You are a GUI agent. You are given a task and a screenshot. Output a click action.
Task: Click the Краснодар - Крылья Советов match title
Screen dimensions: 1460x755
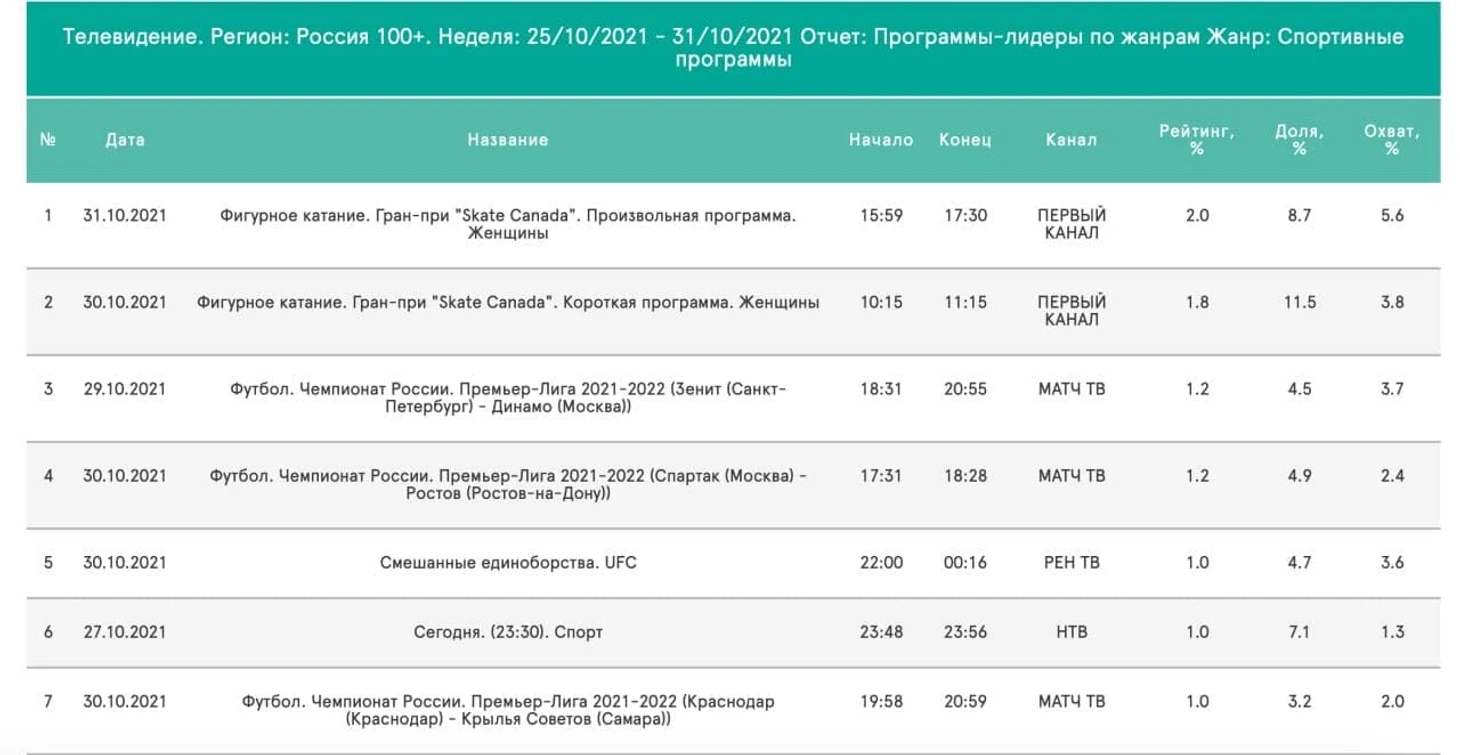[x=508, y=710]
